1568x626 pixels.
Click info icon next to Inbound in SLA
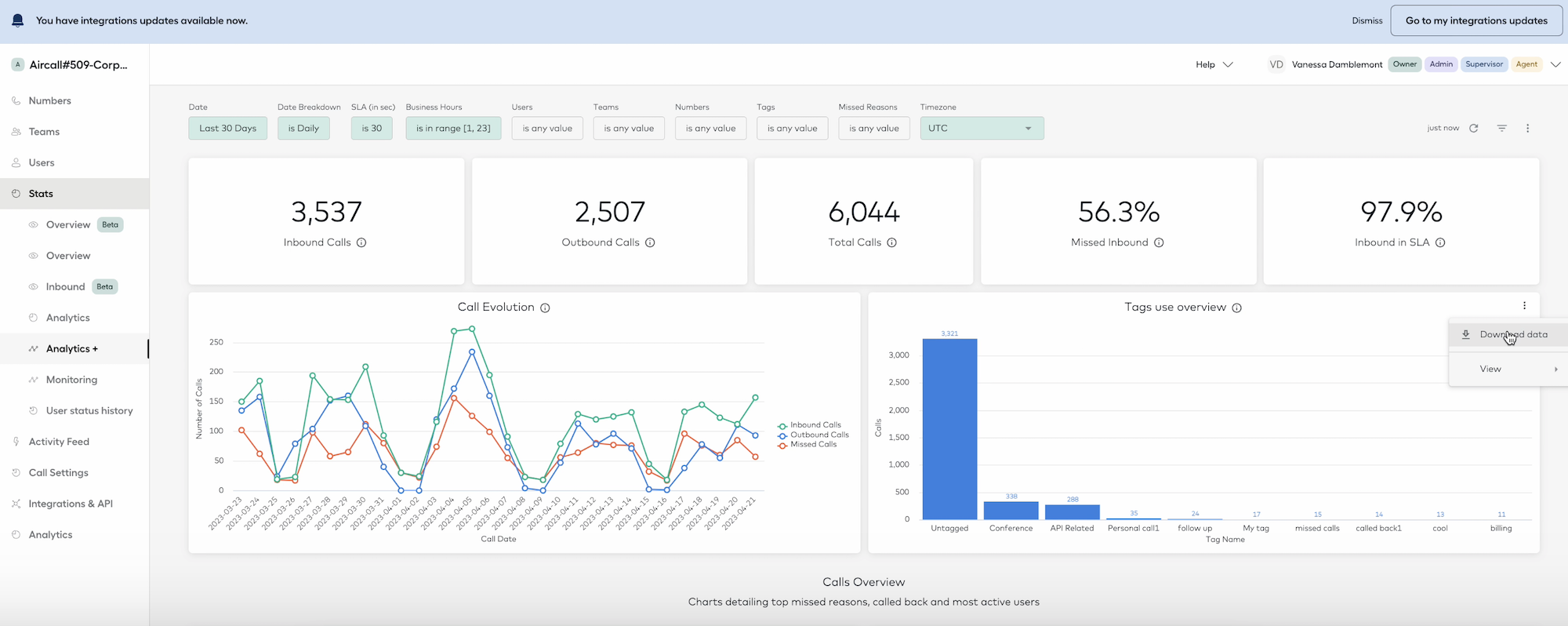point(1440,242)
